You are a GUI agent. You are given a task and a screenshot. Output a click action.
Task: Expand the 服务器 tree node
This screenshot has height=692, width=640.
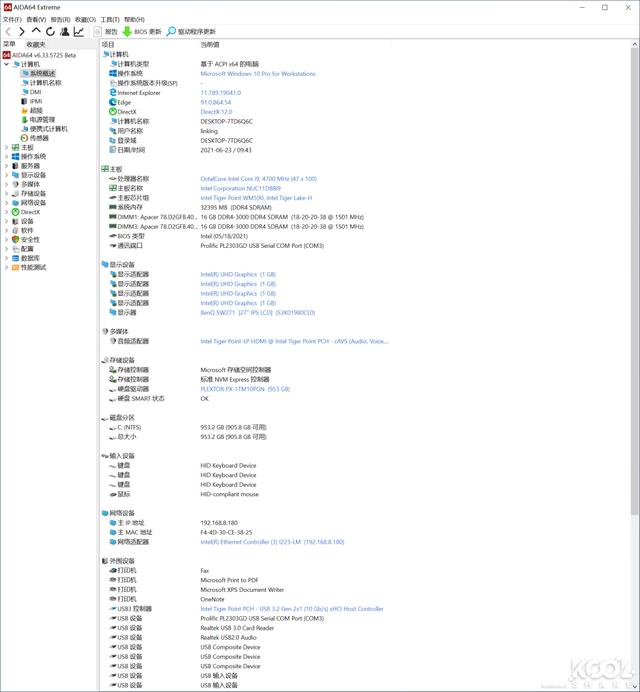(7, 166)
